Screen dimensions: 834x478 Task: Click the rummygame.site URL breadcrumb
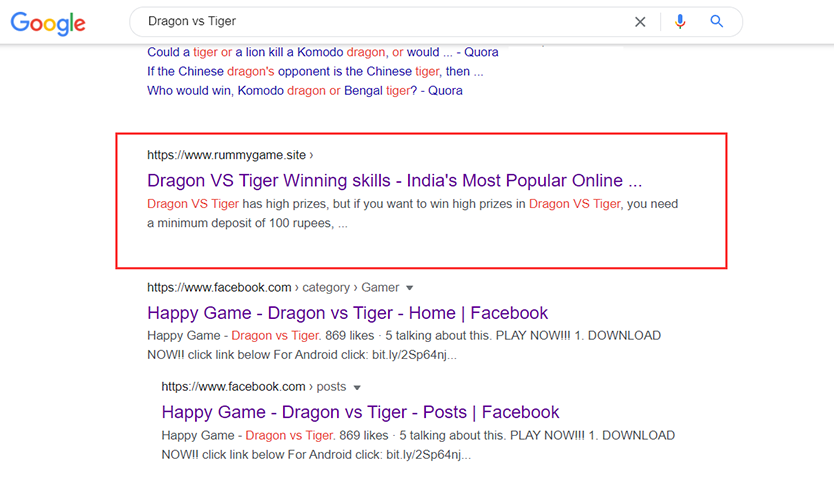[230, 155]
